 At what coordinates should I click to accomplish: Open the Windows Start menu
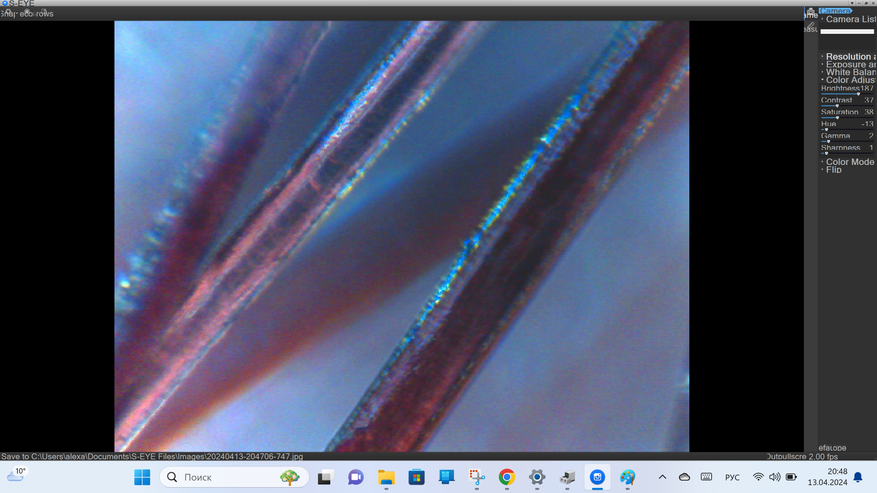[x=142, y=477]
